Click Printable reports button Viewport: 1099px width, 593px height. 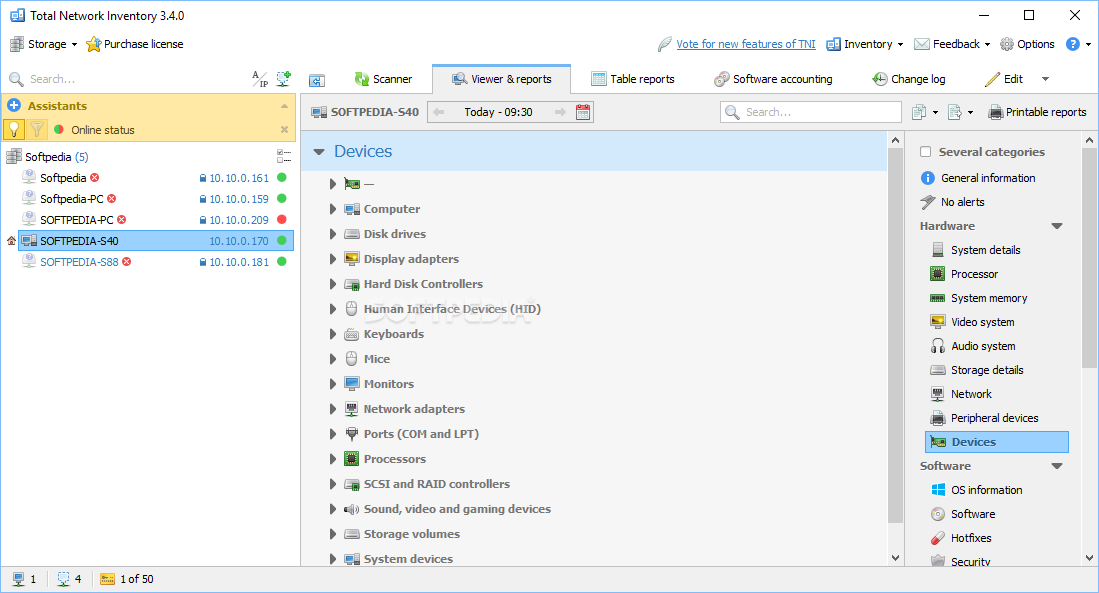tap(1037, 112)
